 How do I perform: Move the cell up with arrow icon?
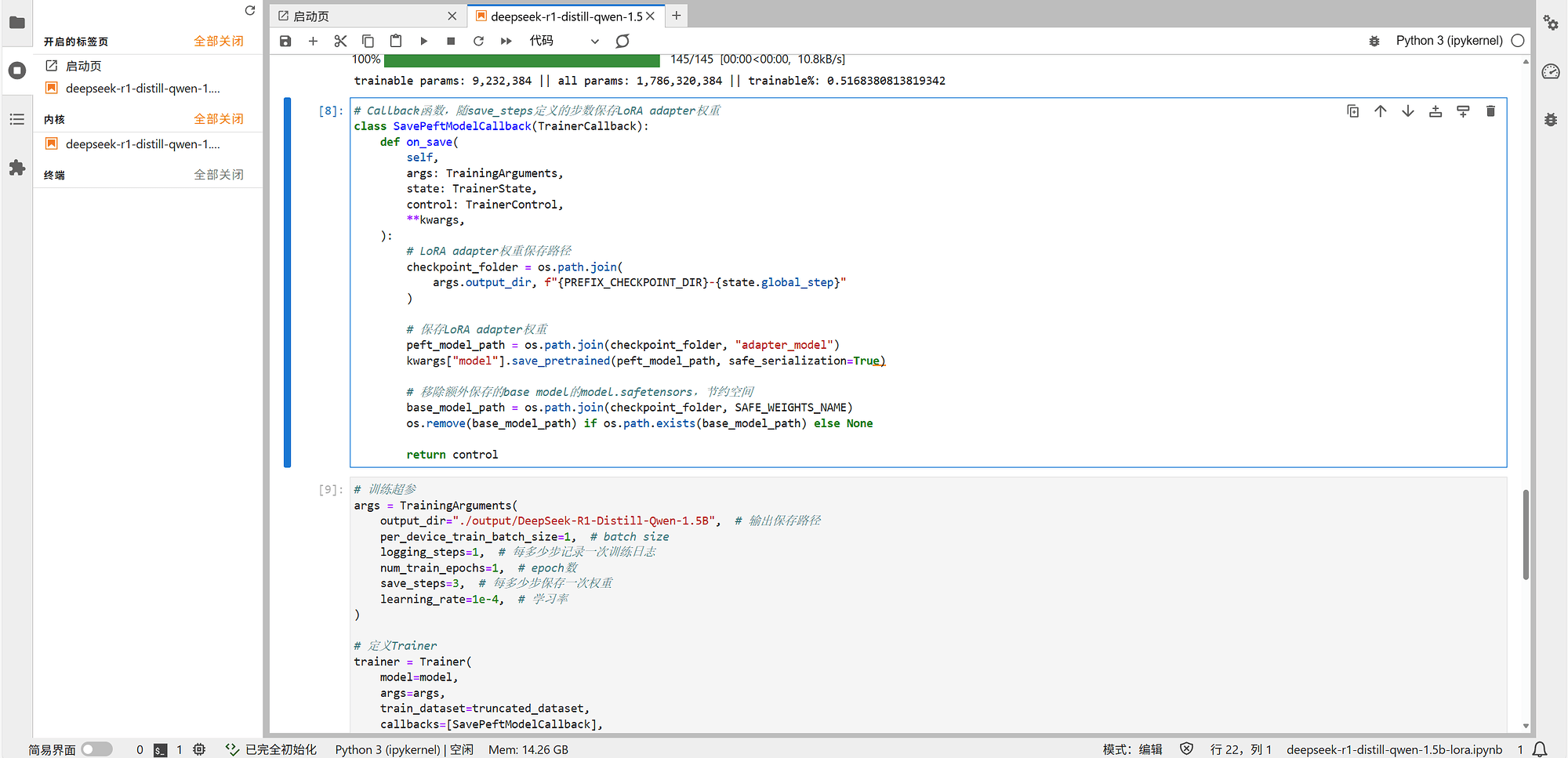(x=1380, y=111)
